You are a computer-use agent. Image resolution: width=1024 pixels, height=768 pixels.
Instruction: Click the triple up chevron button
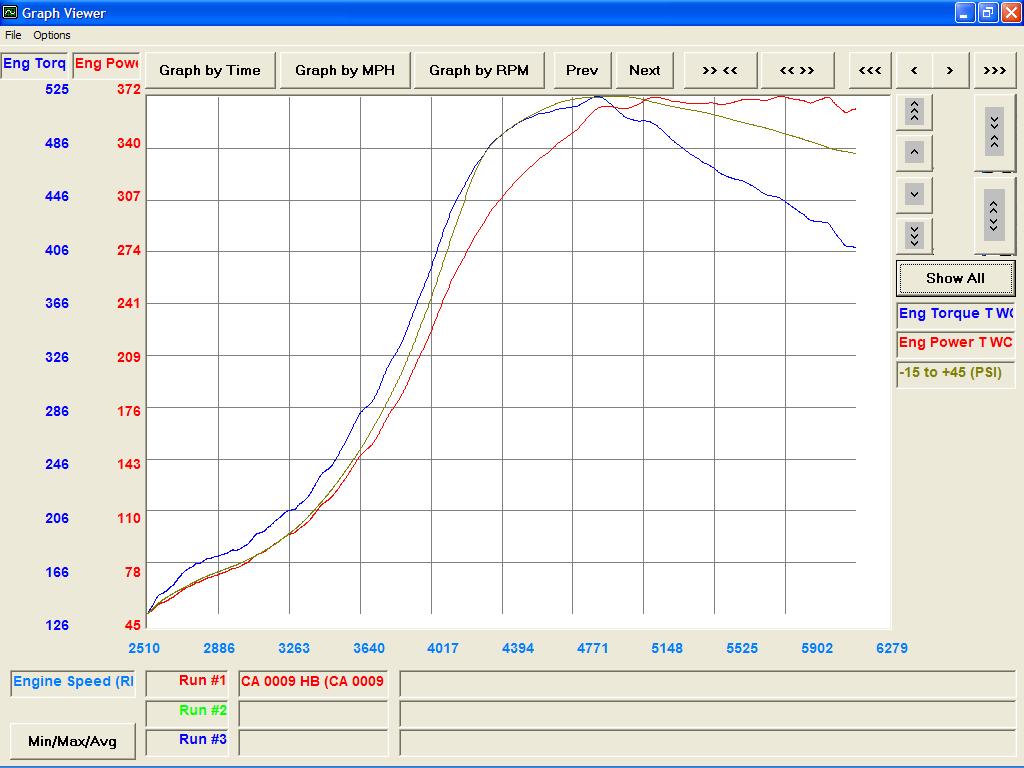click(914, 111)
